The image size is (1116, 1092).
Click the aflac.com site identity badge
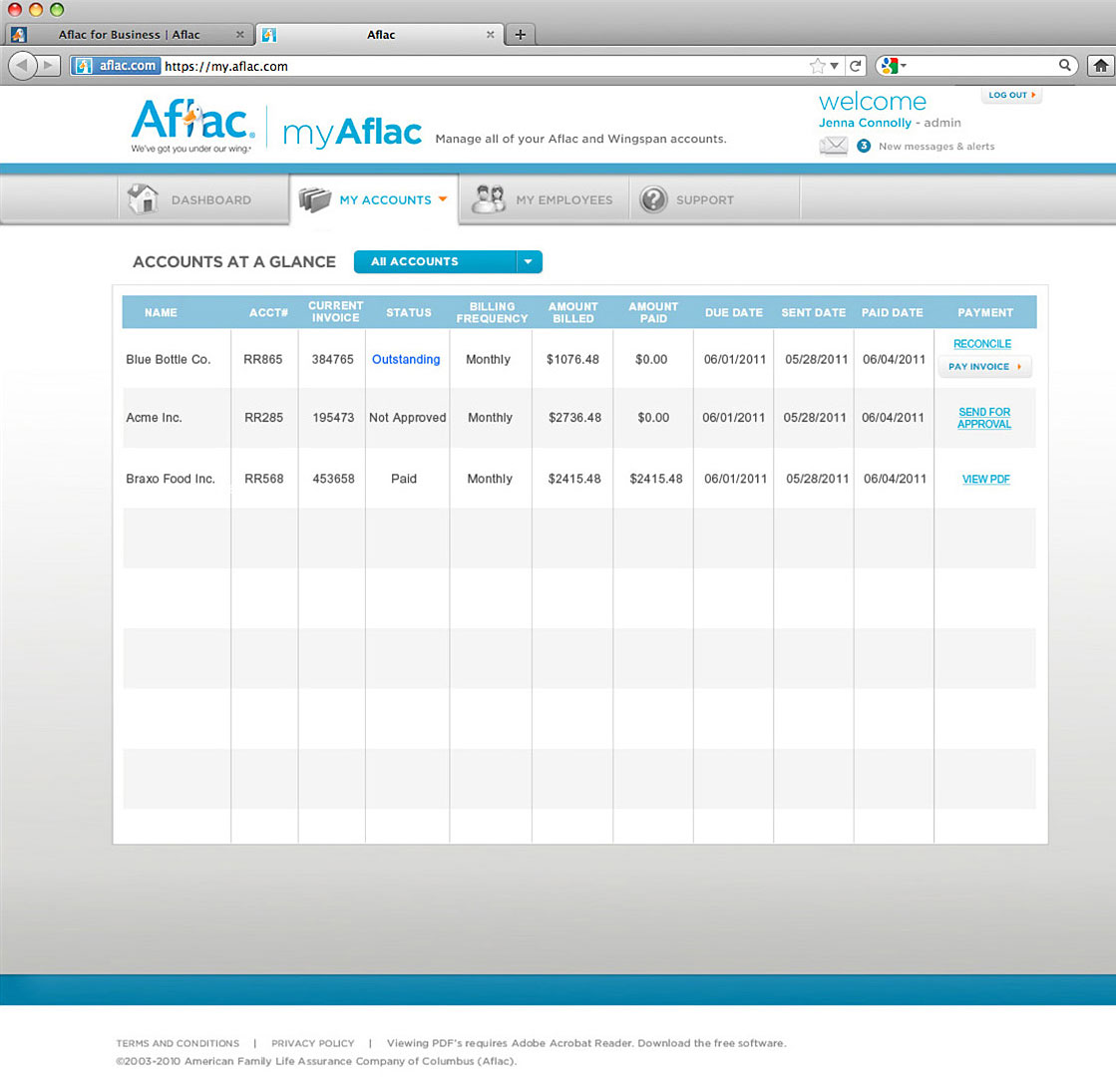(117, 66)
